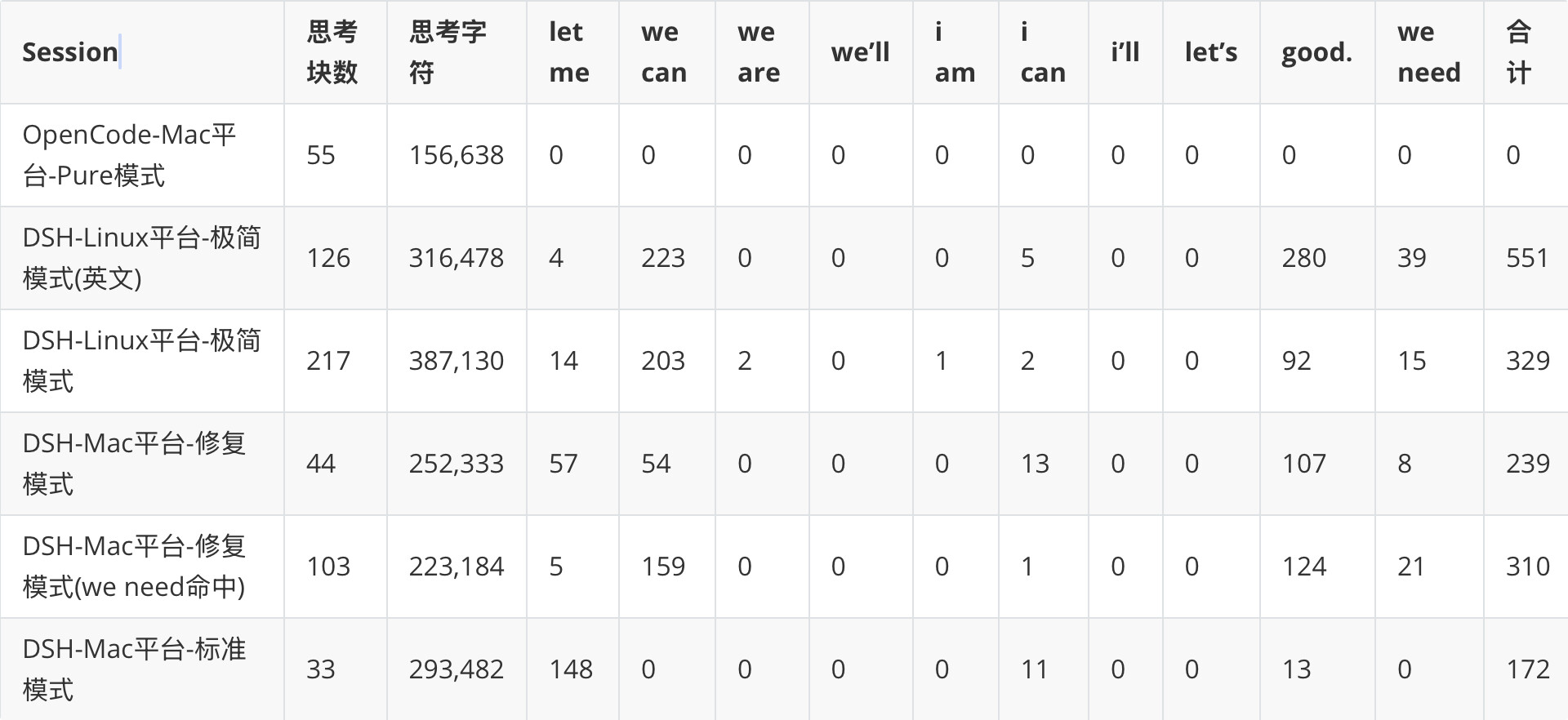Click the good. column header
Screen dimensions: 1568x720
coord(1316,52)
